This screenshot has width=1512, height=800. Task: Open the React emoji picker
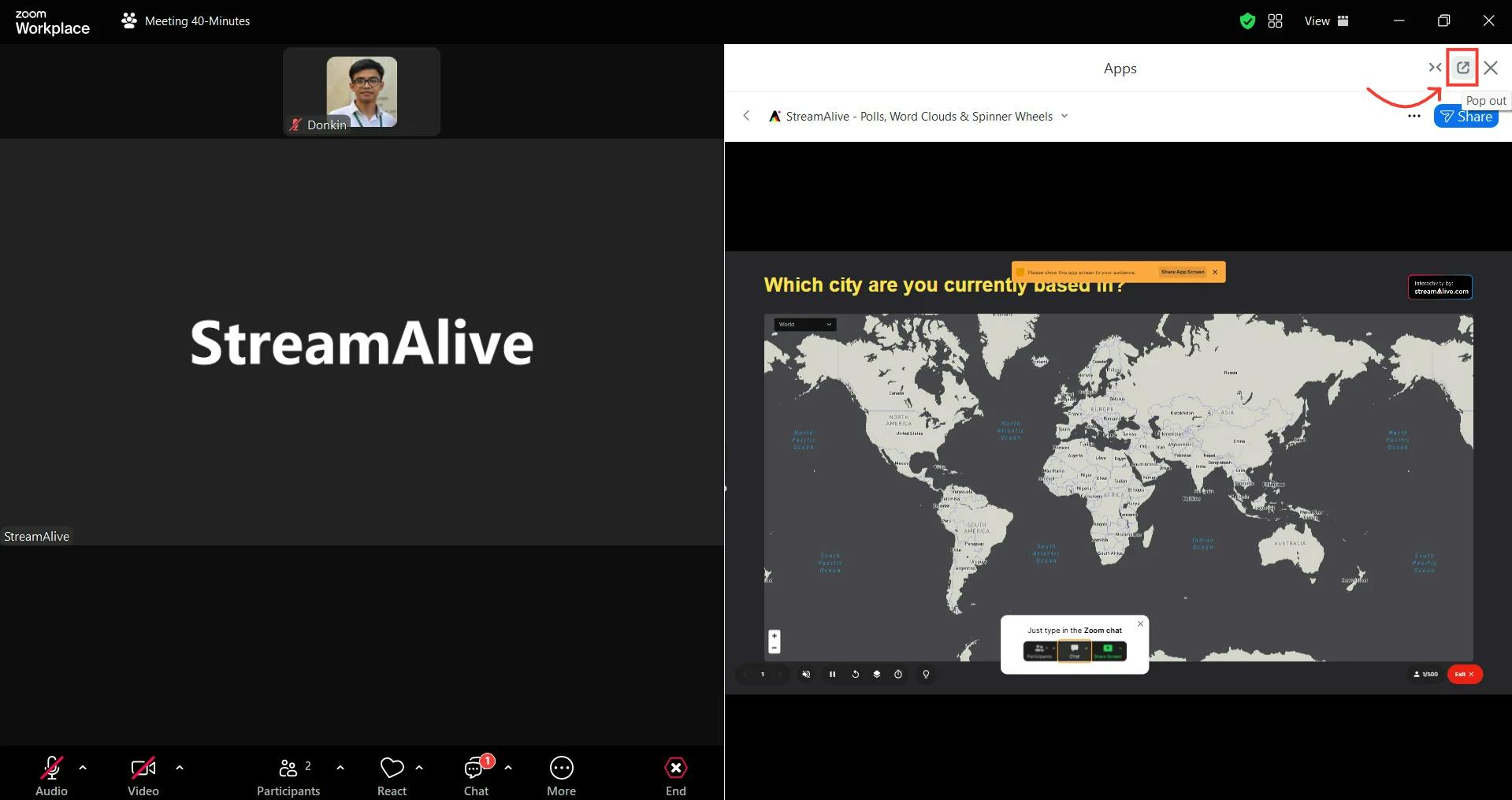pos(392,776)
